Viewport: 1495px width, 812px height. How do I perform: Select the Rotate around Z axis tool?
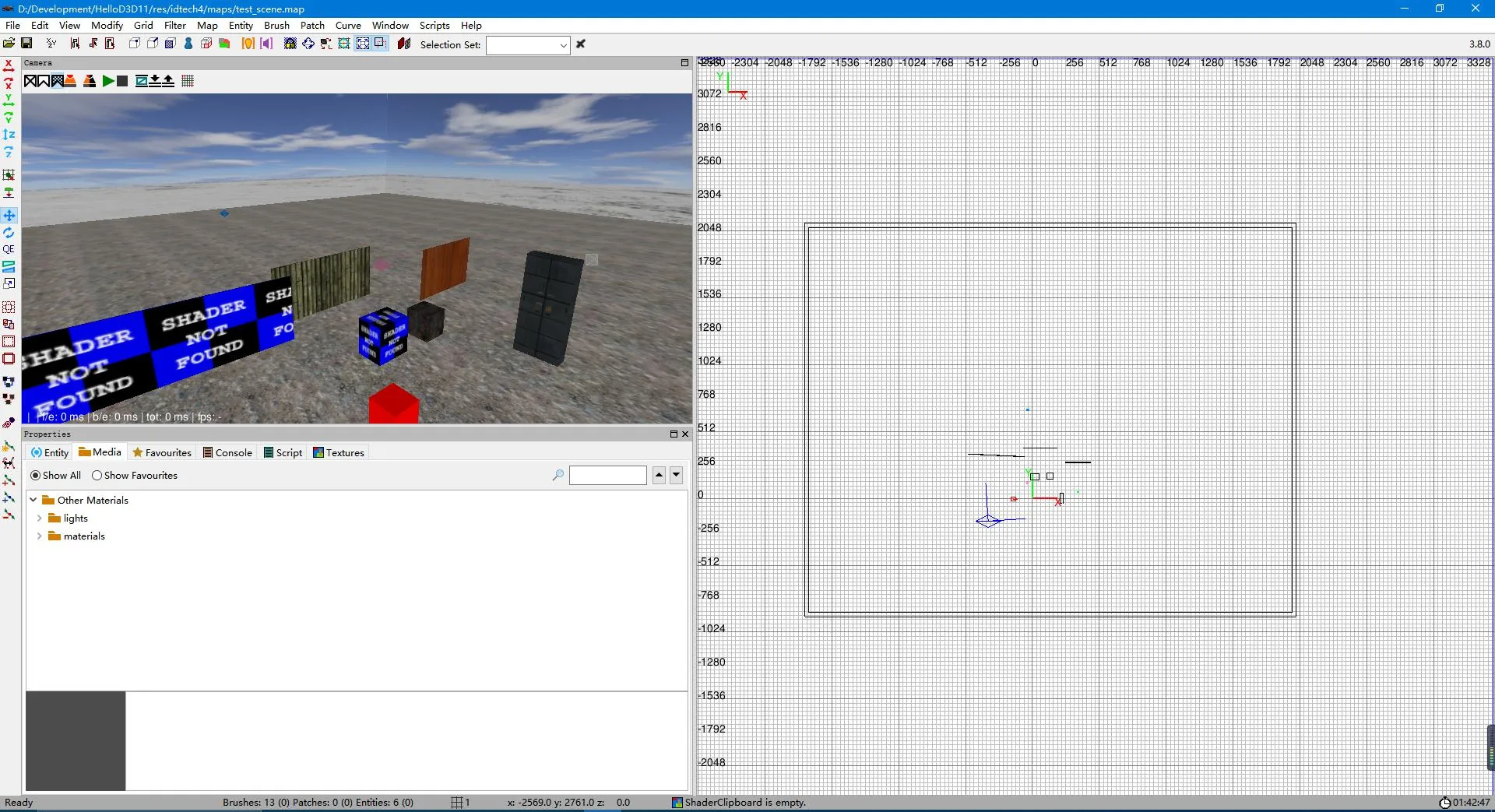click(9, 153)
